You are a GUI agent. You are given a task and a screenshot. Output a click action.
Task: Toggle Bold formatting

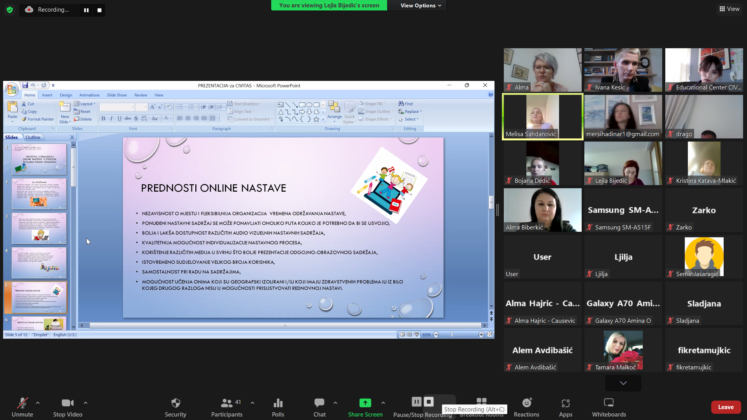point(103,119)
